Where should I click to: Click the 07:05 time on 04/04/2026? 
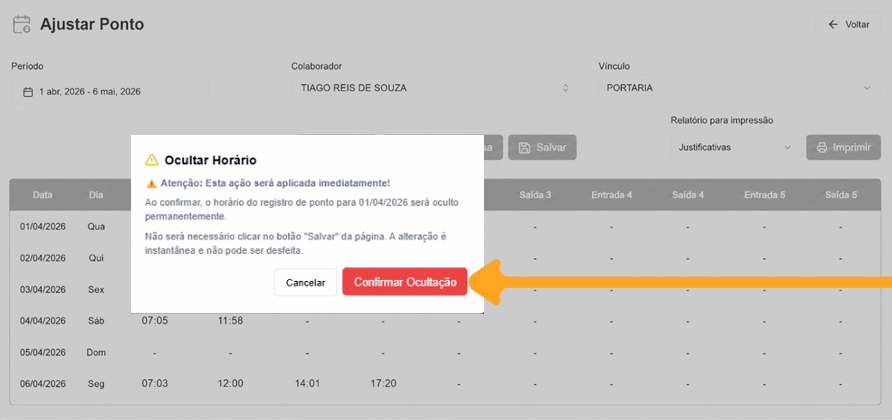(155, 321)
